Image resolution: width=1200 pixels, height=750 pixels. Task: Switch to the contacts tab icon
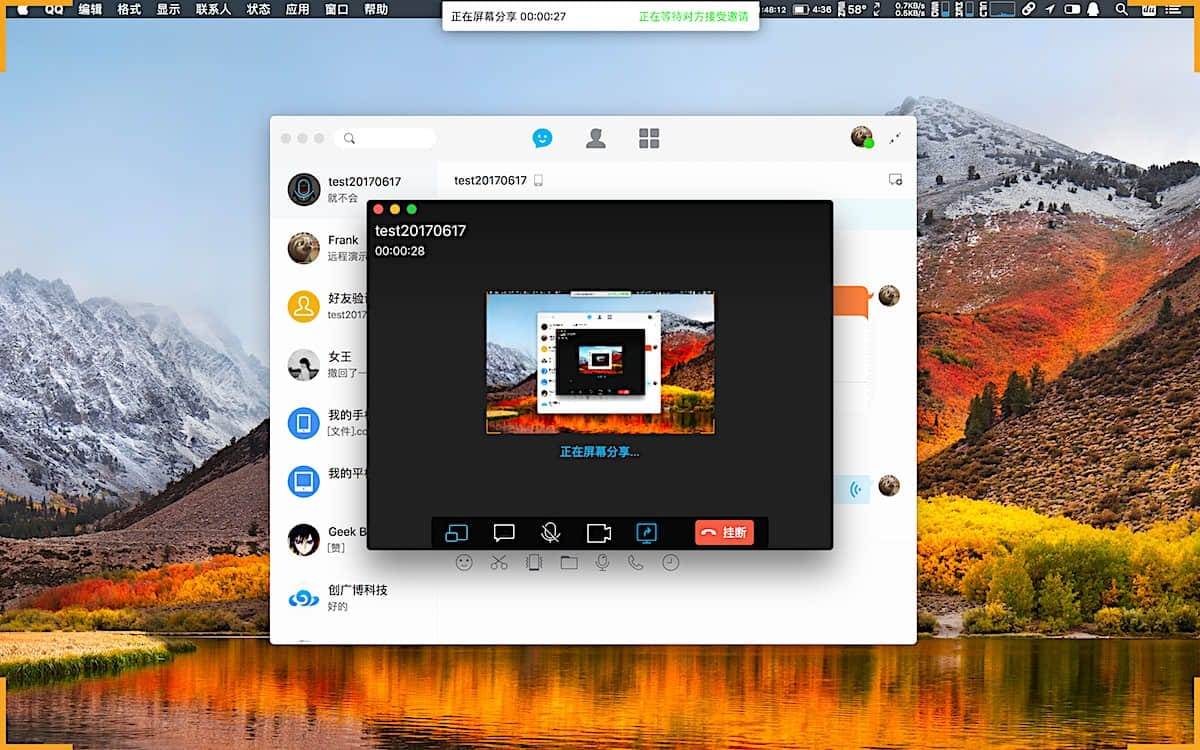[596, 138]
